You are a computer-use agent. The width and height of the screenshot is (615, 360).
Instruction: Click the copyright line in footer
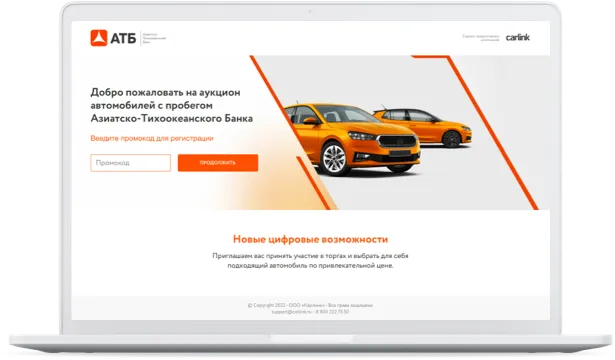310,305
